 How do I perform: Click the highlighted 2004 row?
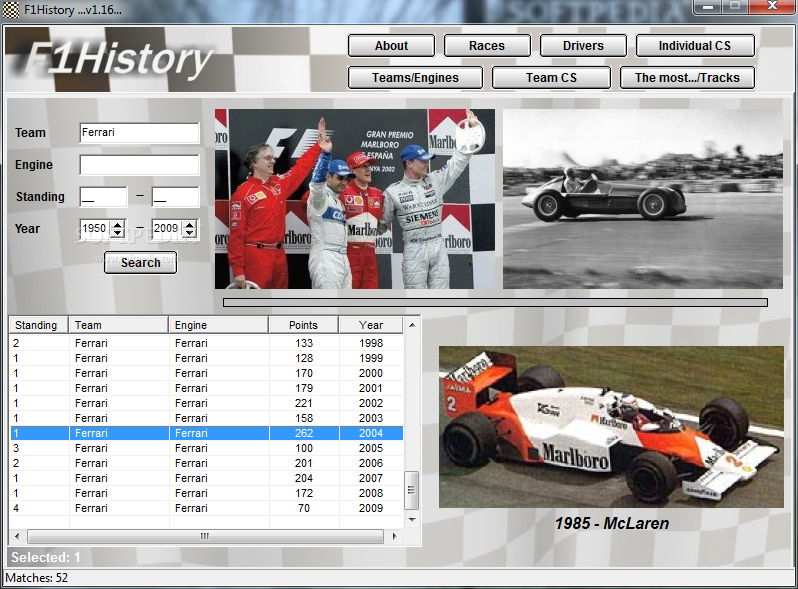click(x=207, y=433)
